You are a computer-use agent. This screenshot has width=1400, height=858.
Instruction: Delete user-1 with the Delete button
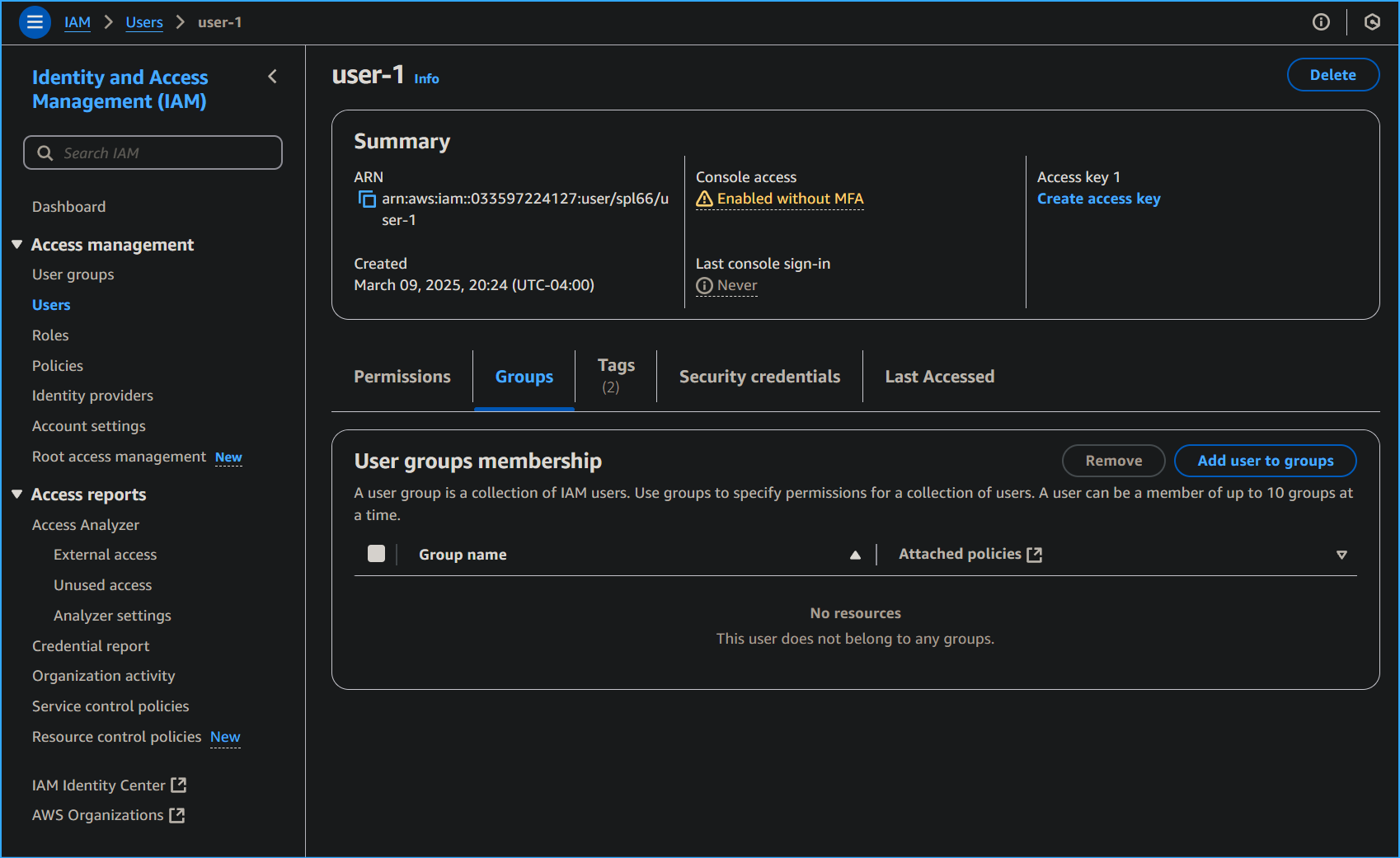click(x=1332, y=75)
